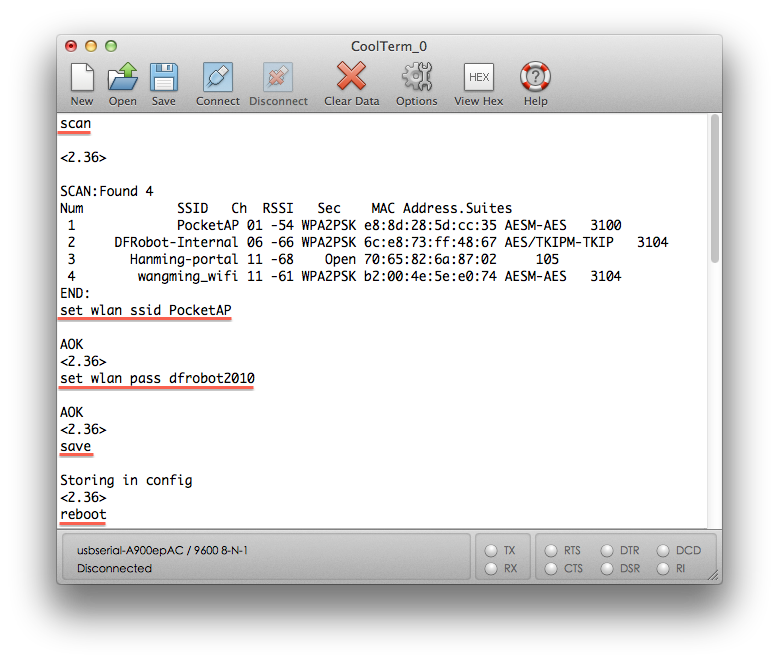Click the DSR status indicator
The width and height of the screenshot is (779, 663).
tap(607, 569)
